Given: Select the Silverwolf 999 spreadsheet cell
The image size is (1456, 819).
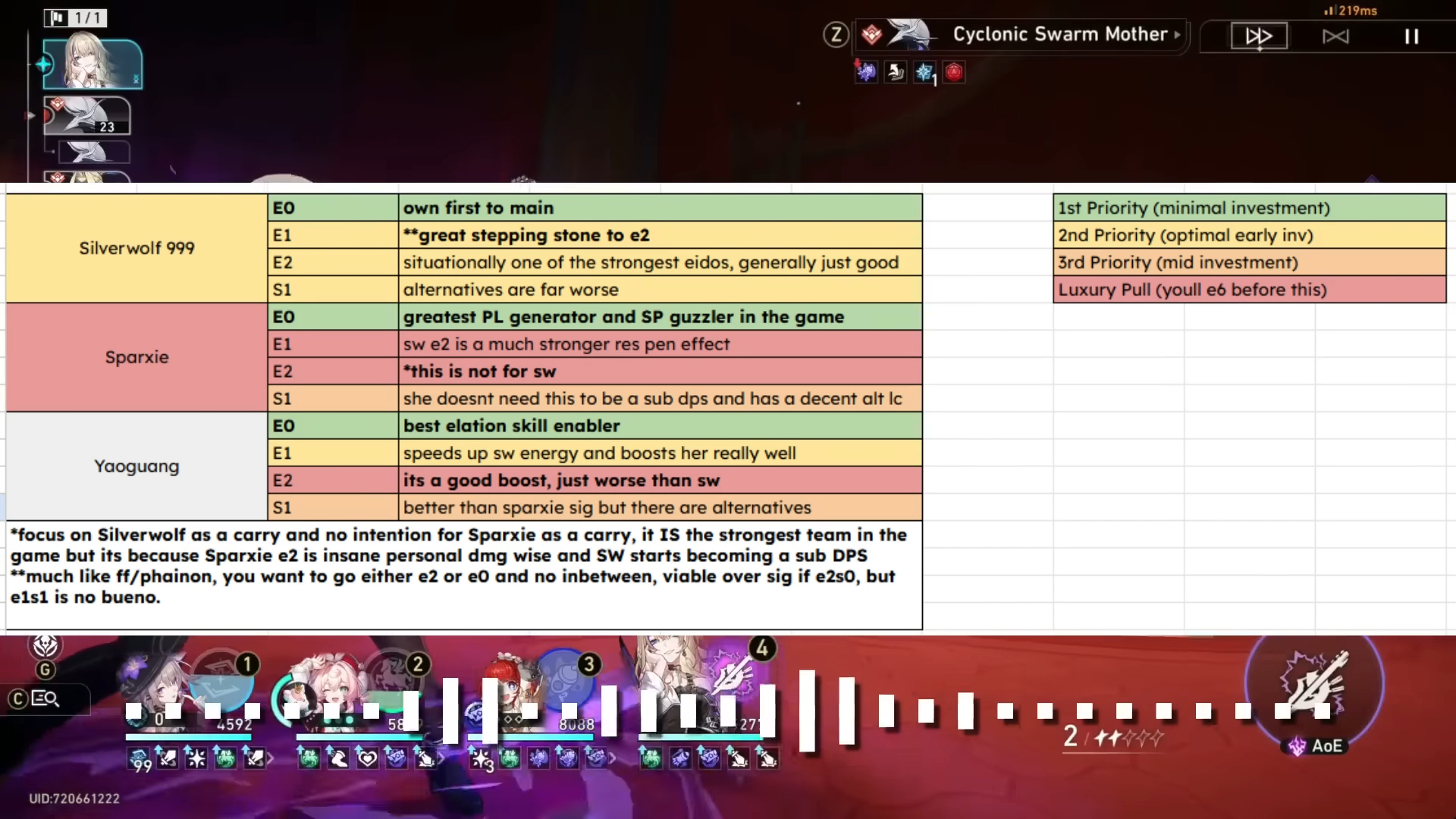Looking at the screenshot, I should coord(136,248).
